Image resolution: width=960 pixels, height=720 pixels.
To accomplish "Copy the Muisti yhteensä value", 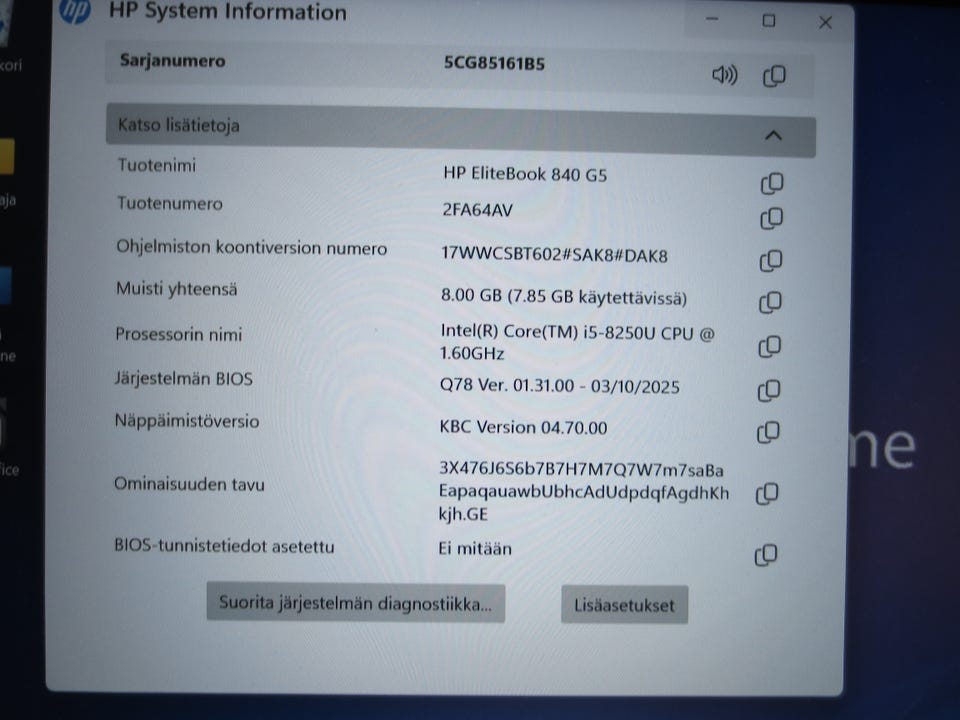I will [770, 302].
